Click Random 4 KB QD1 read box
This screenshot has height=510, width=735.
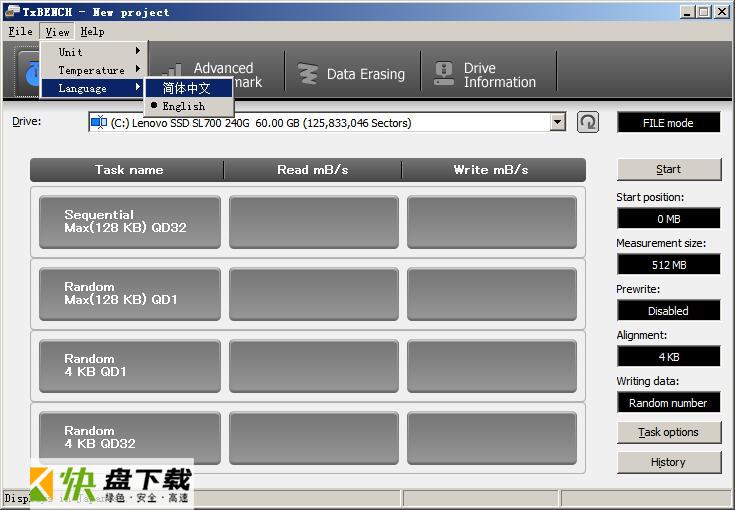click(x=314, y=366)
